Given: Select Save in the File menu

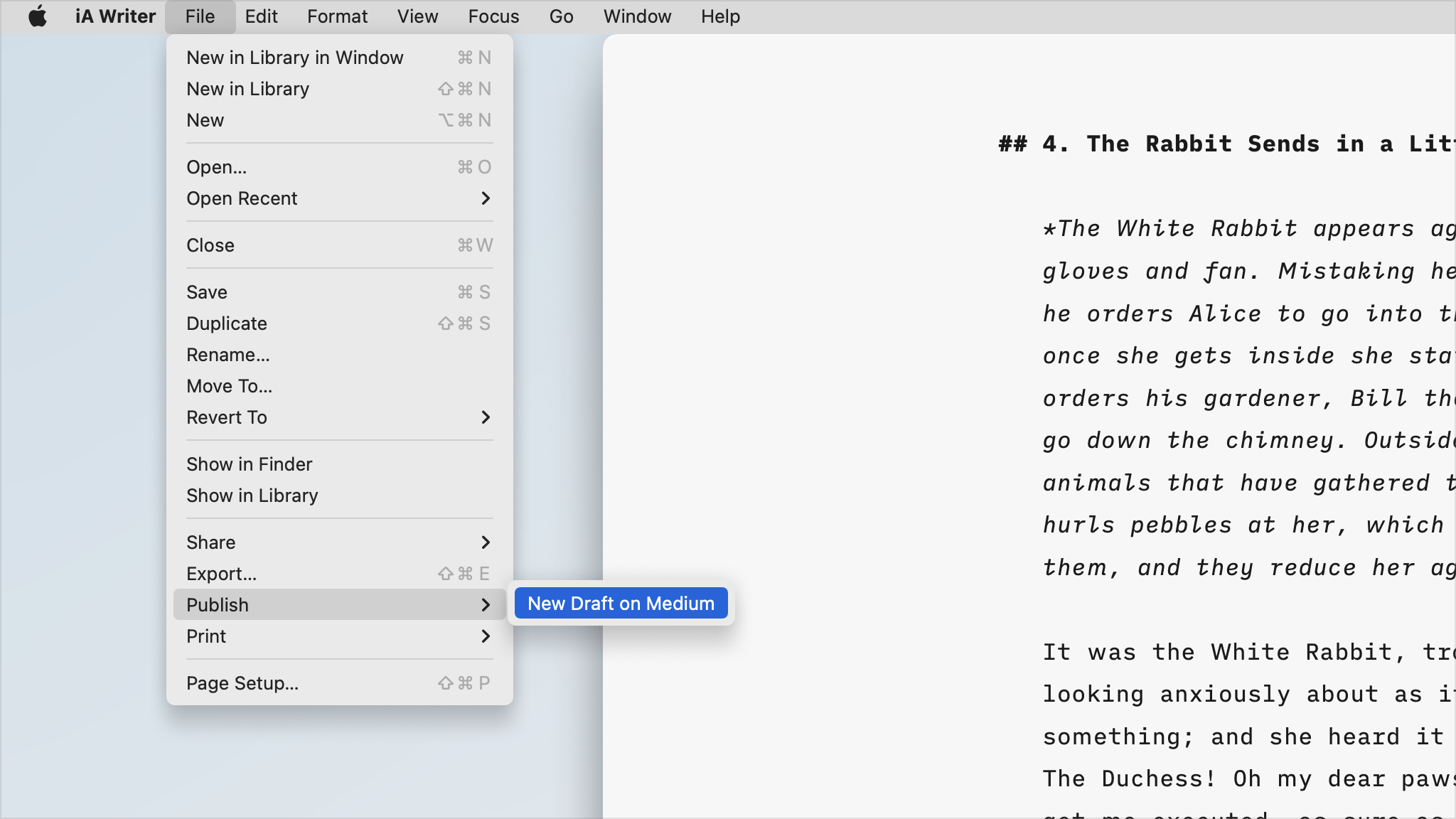Looking at the screenshot, I should click(x=339, y=292).
